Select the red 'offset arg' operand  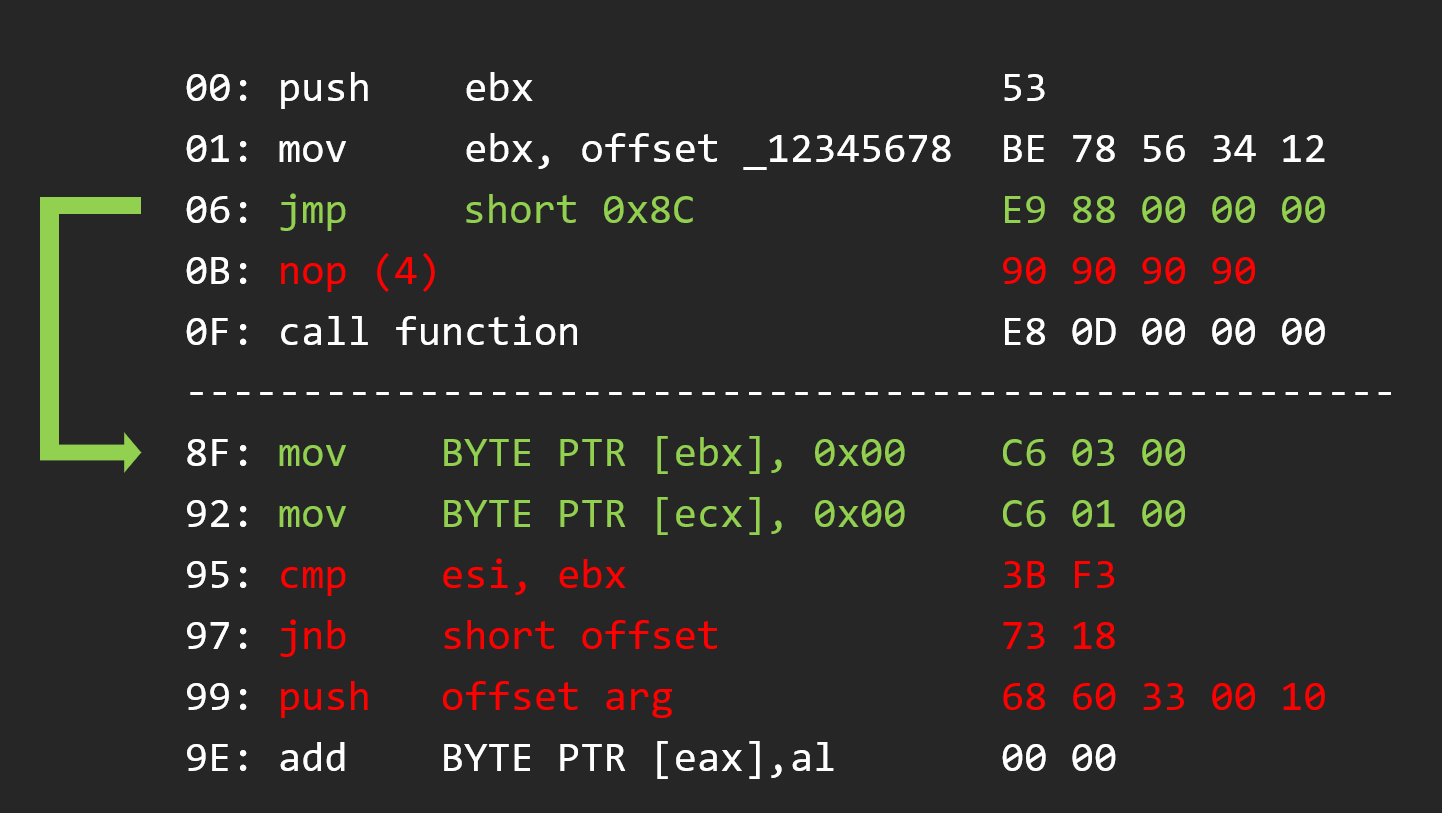(556, 697)
